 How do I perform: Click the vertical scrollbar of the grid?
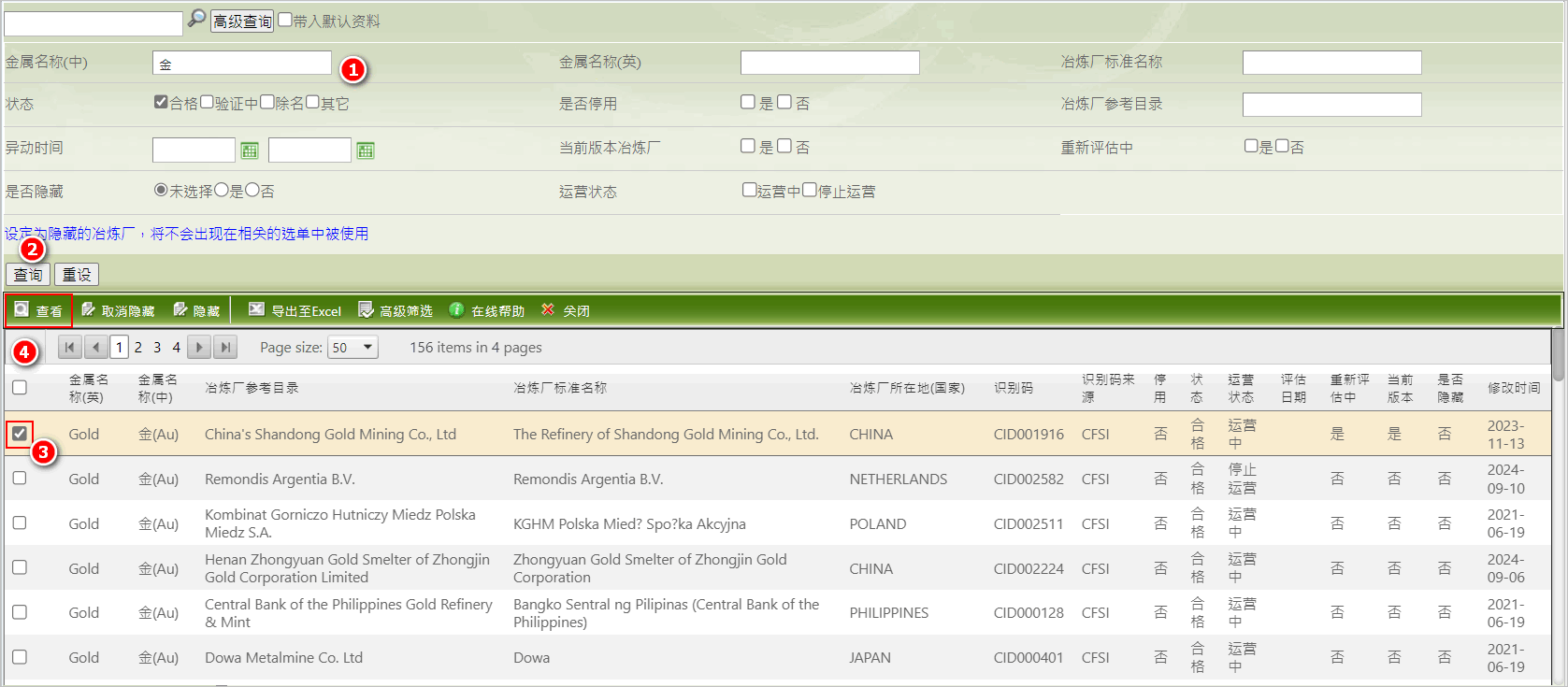(1558, 505)
